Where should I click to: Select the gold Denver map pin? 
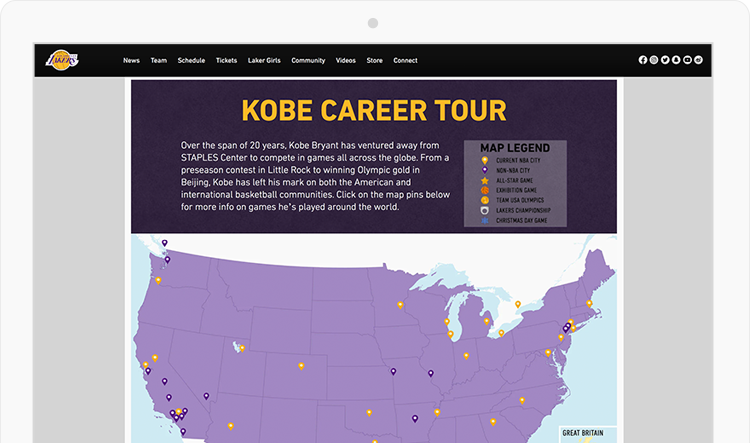(301, 366)
